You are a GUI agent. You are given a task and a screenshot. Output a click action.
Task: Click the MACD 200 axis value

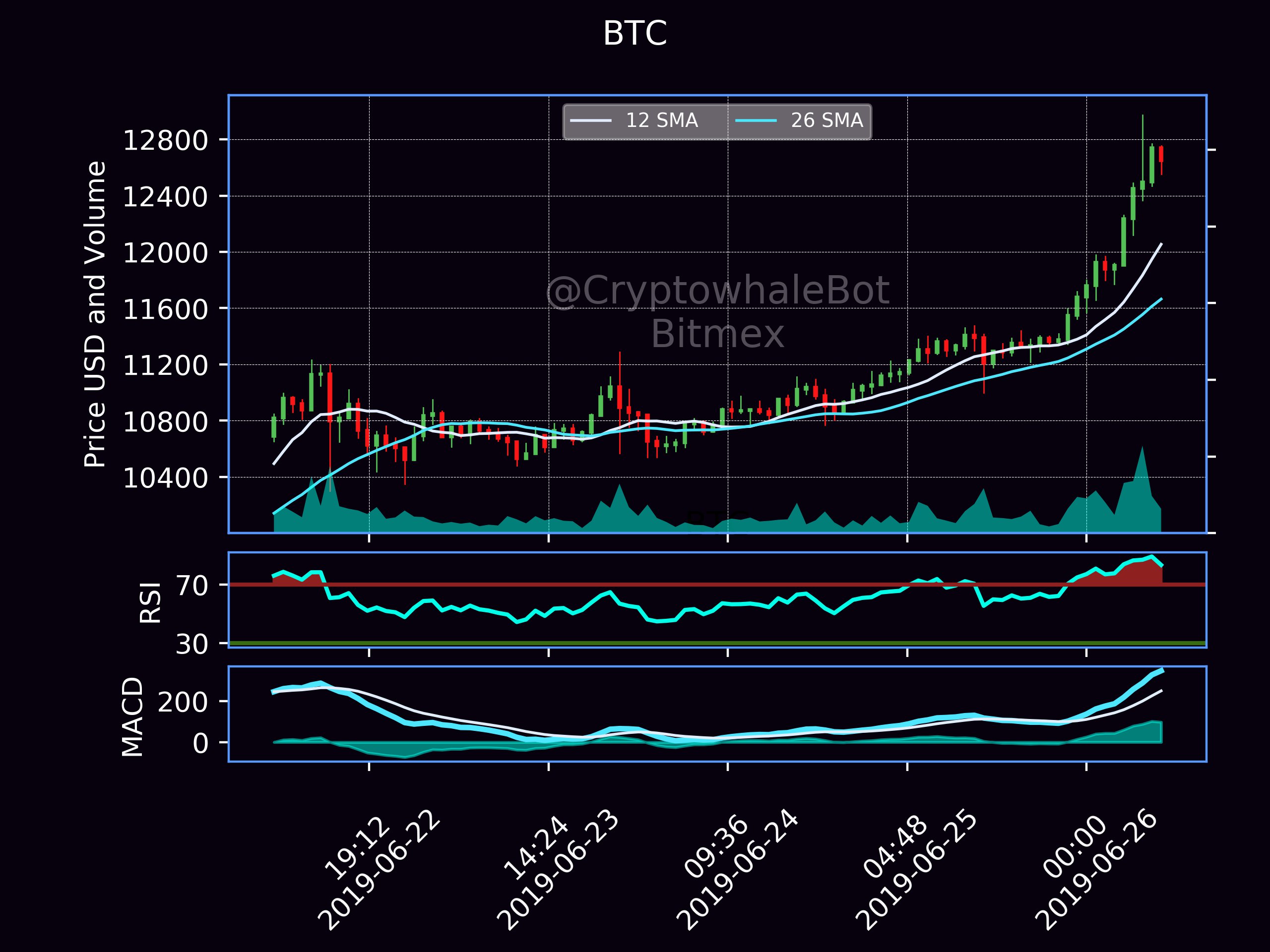point(183,702)
